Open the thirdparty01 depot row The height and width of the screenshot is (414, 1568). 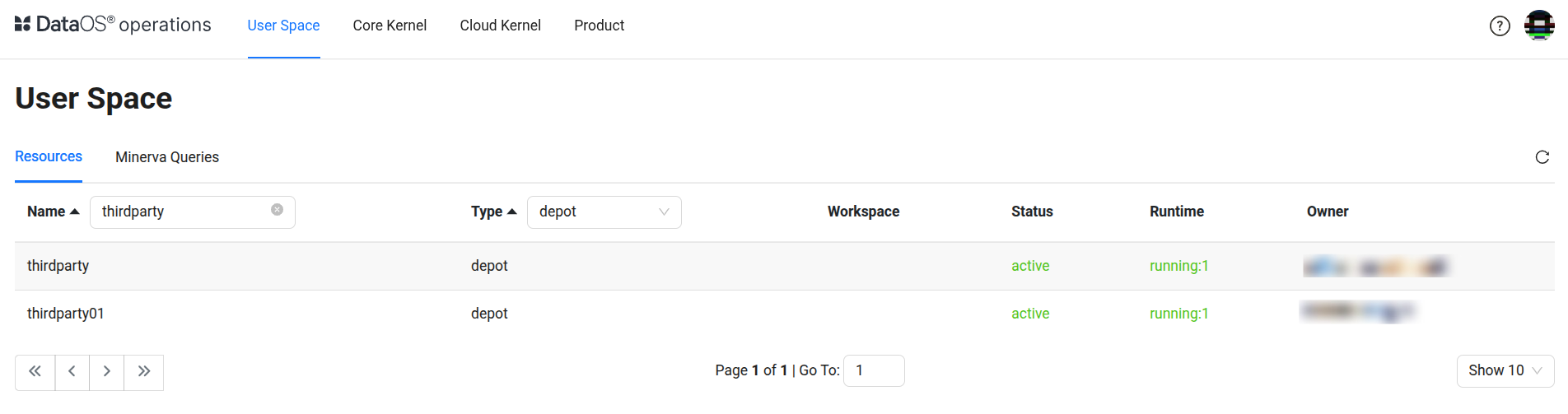tap(66, 314)
